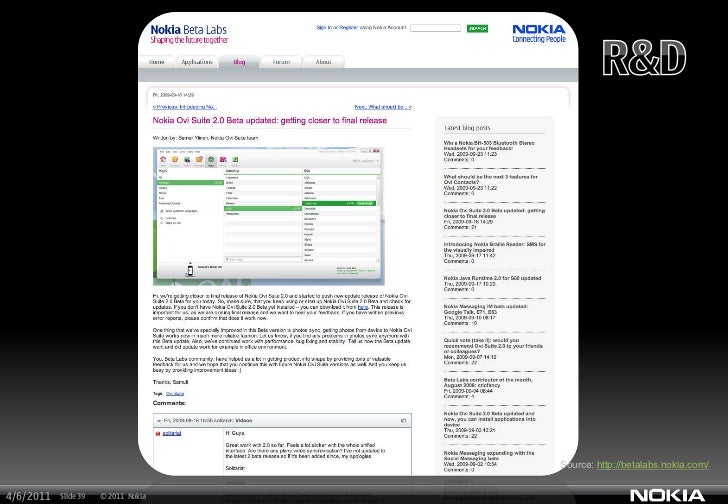Open sidebar 'Ovi Suite 2.0 Beta updated: getting closer' post
This screenshot has width=728, height=504.
(494, 213)
